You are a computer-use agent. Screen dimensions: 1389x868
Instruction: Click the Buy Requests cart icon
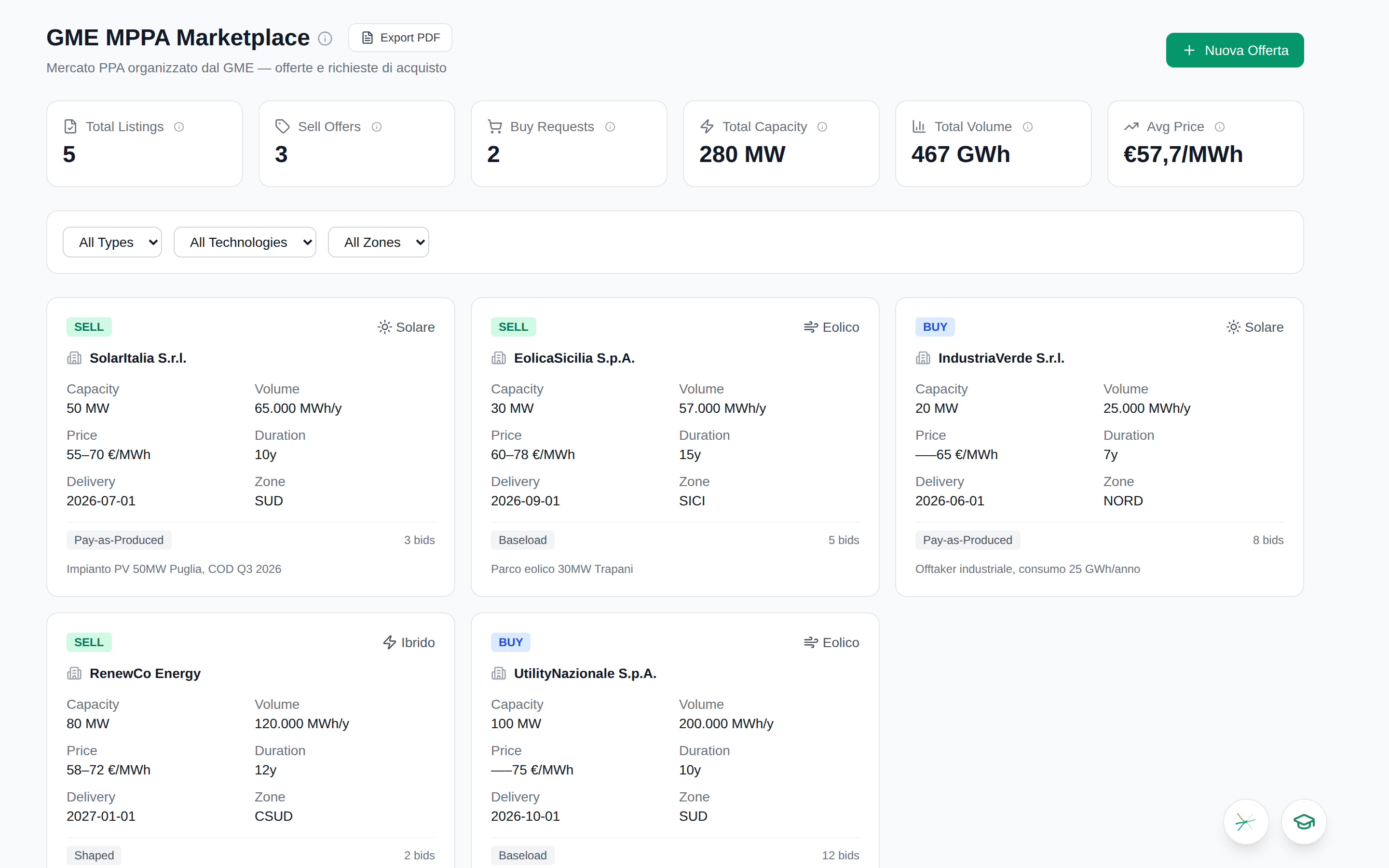click(495, 126)
